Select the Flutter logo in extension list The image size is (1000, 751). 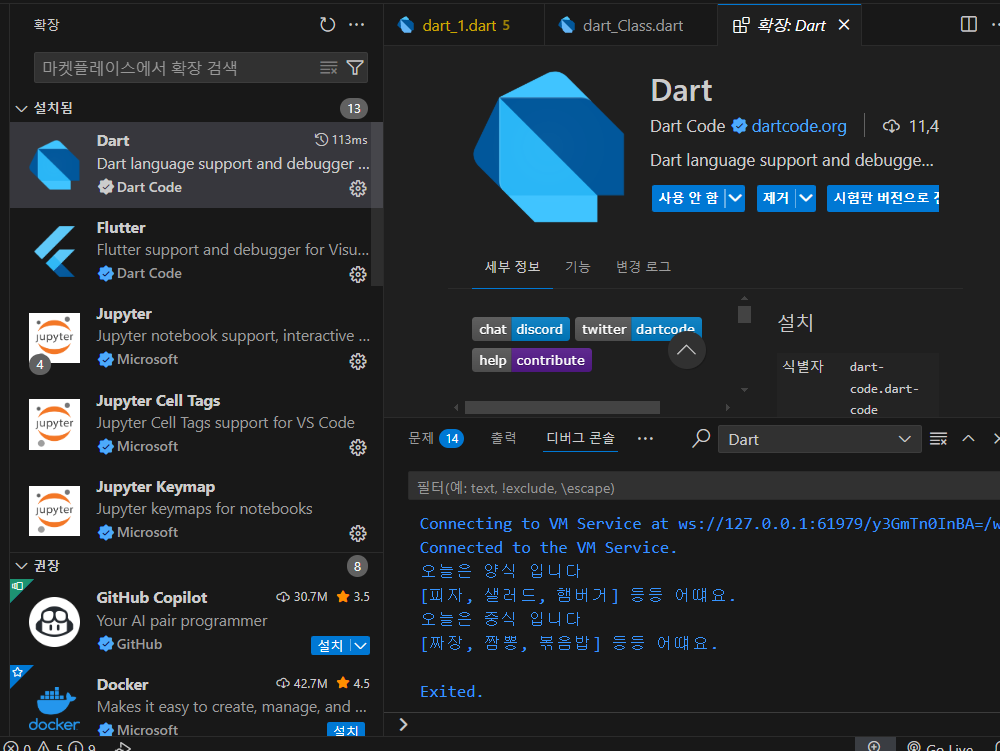coord(54,251)
